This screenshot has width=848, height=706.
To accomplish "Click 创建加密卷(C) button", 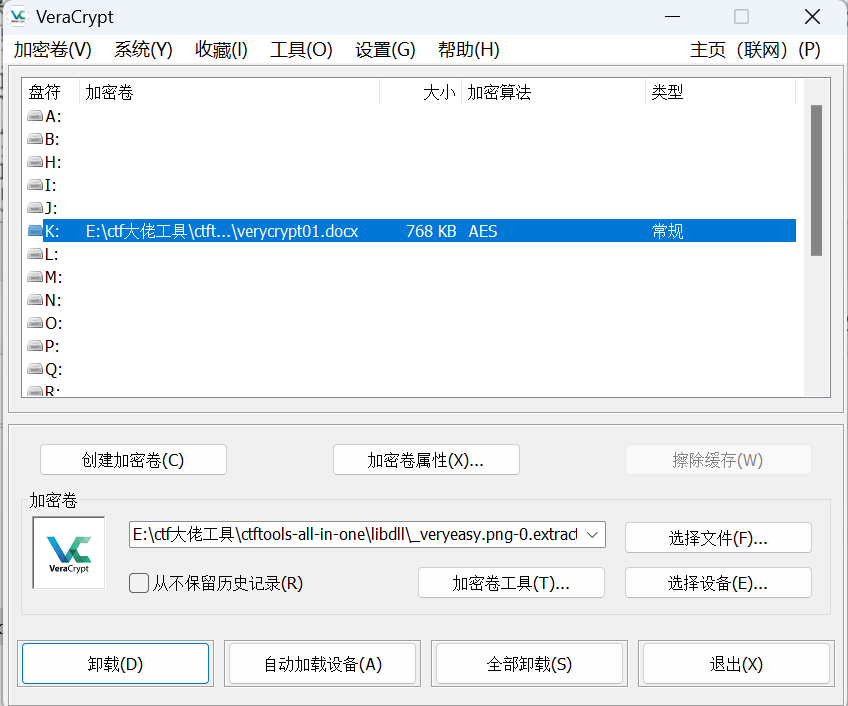I will (x=133, y=460).
